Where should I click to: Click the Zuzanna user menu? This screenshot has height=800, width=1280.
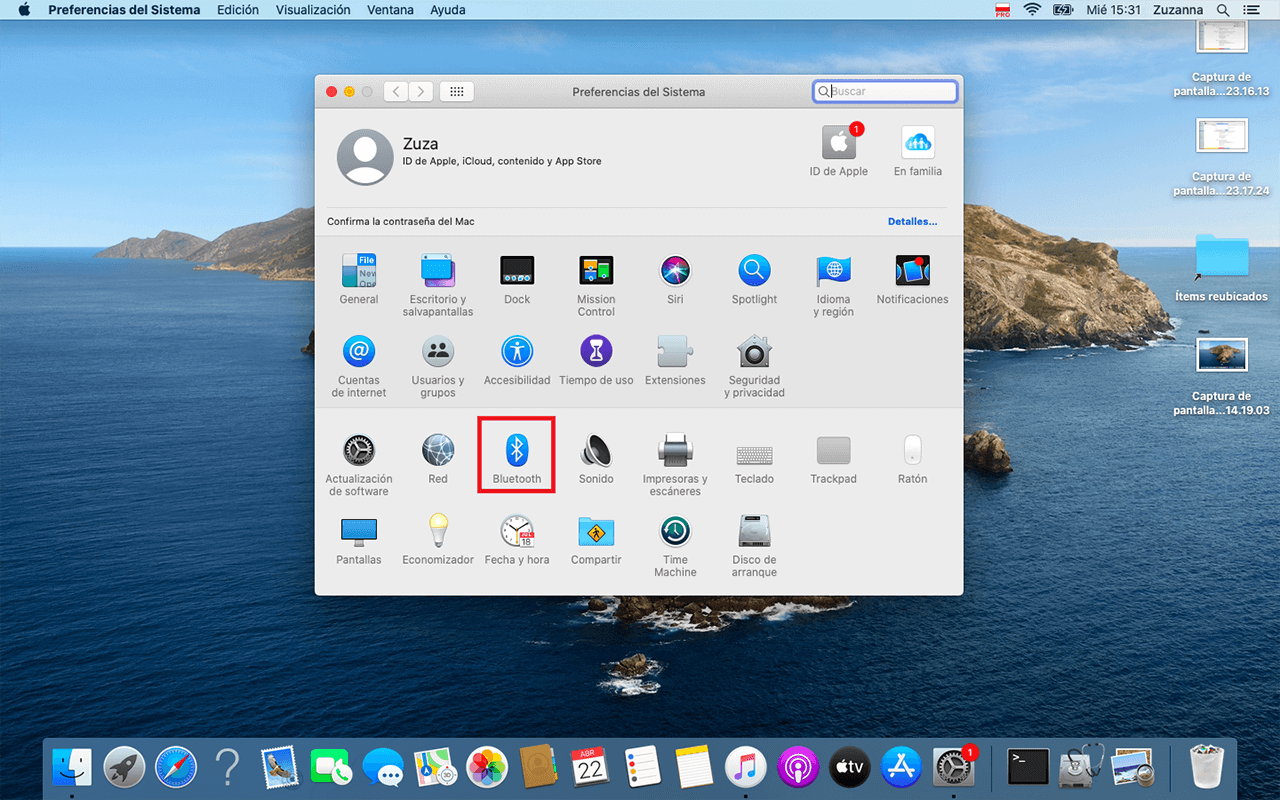1177,10
